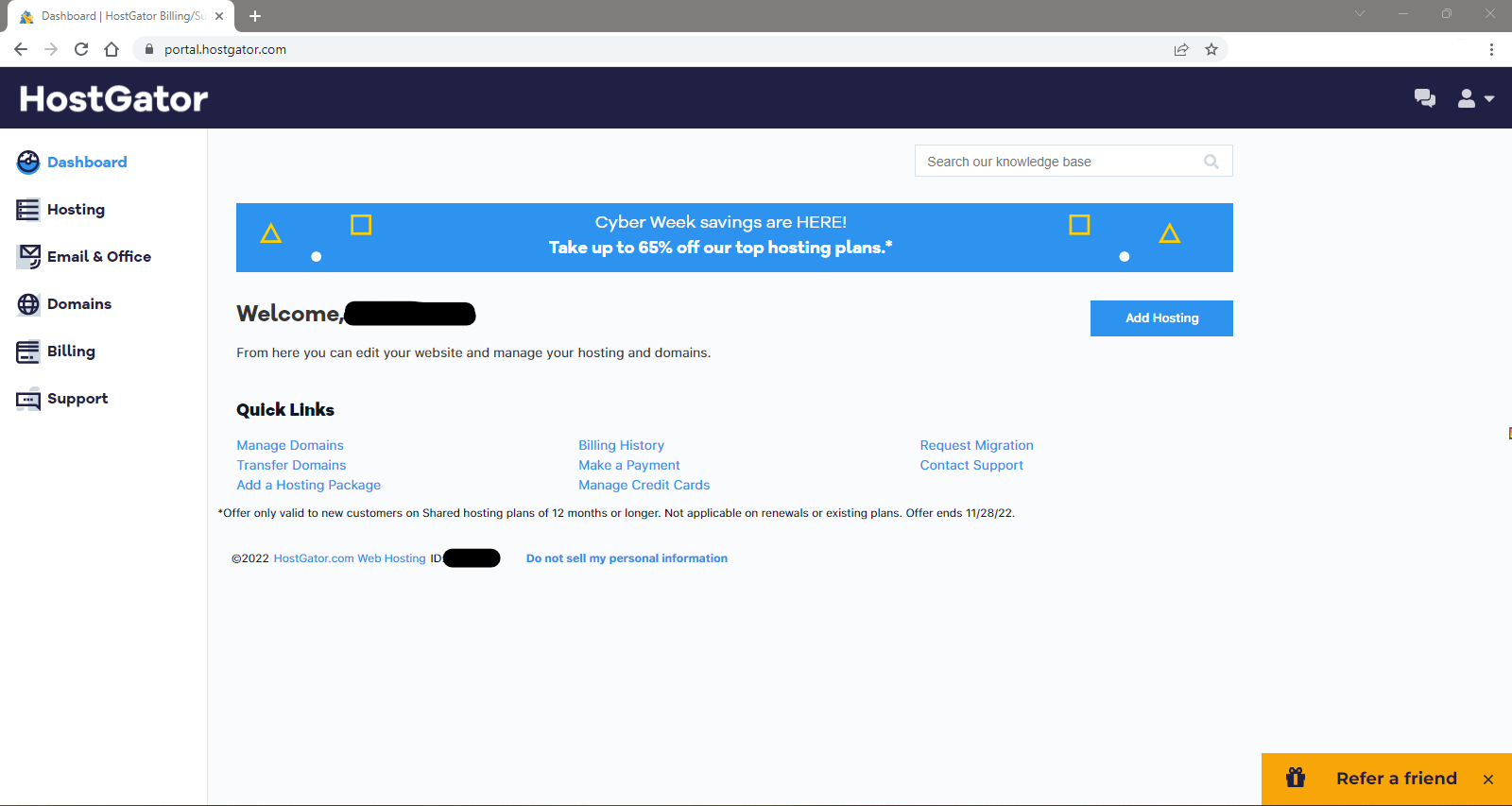Open the Add a Hosting Package link
This screenshot has height=806, width=1512.
pos(308,485)
